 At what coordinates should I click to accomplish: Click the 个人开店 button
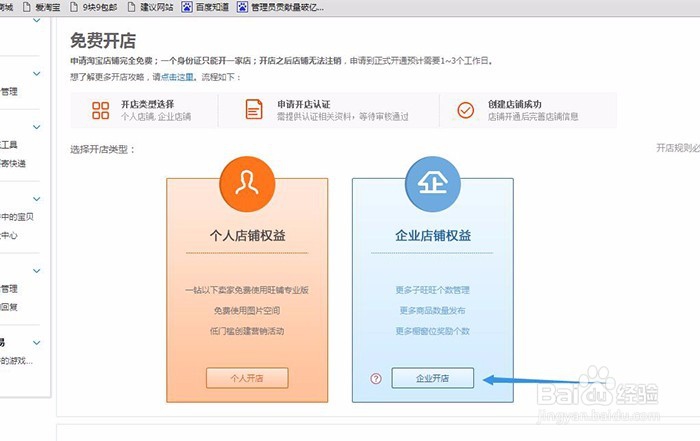pyautogui.click(x=247, y=378)
